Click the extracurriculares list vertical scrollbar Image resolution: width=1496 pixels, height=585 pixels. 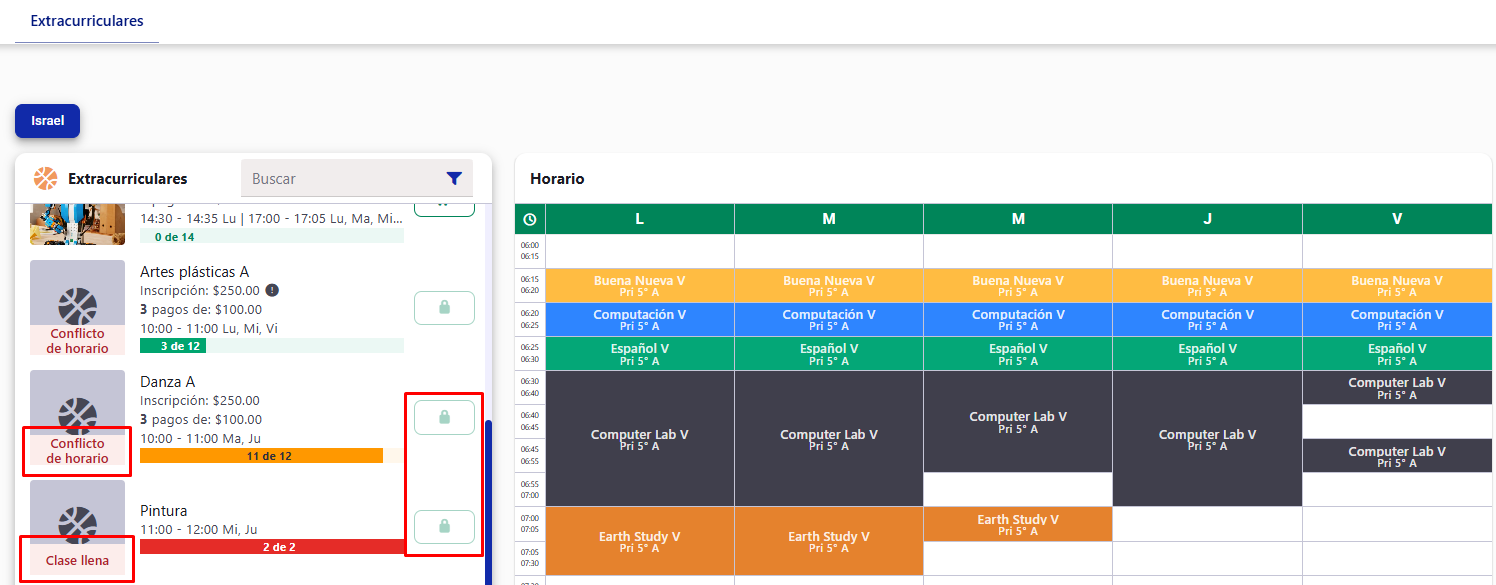click(488, 500)
